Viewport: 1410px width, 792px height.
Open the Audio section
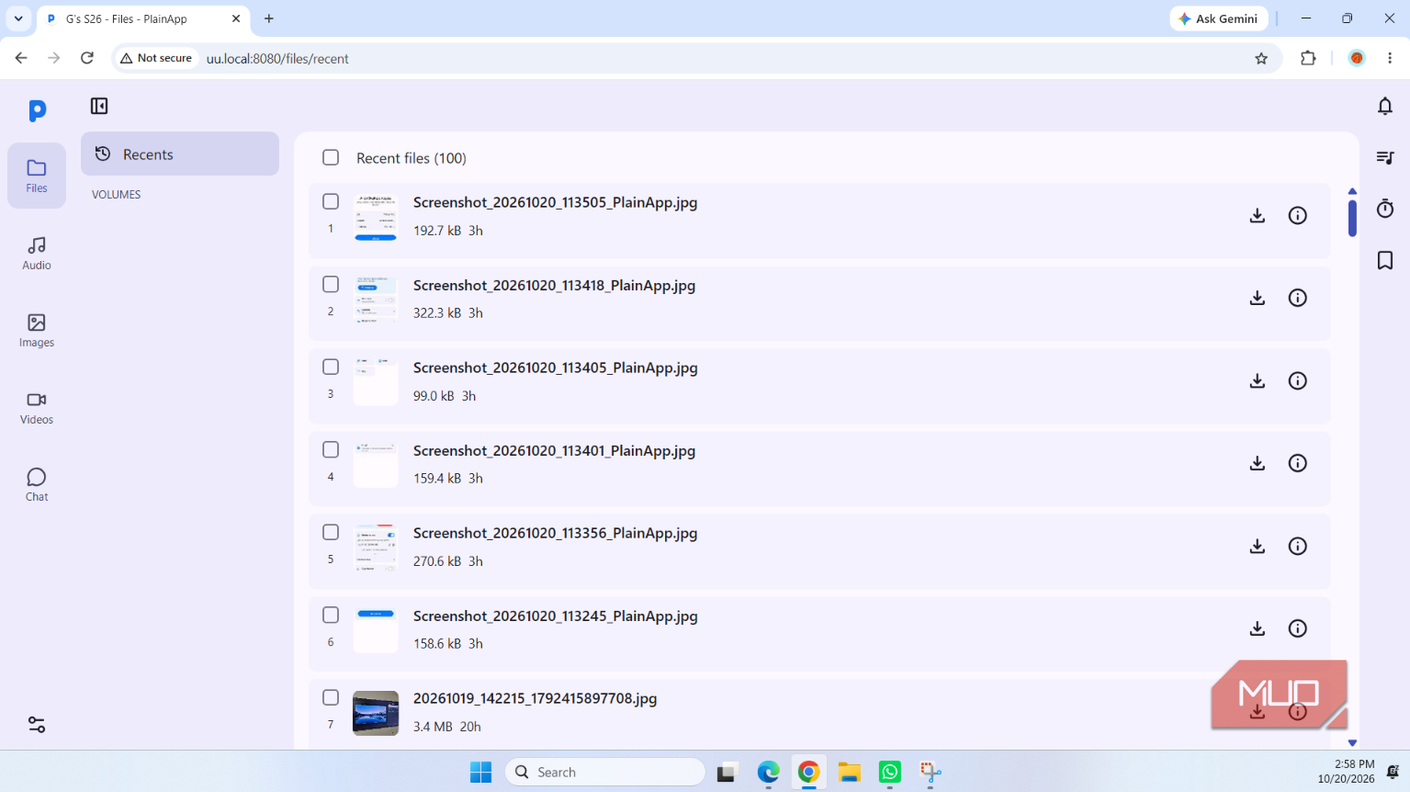point(36,253)
